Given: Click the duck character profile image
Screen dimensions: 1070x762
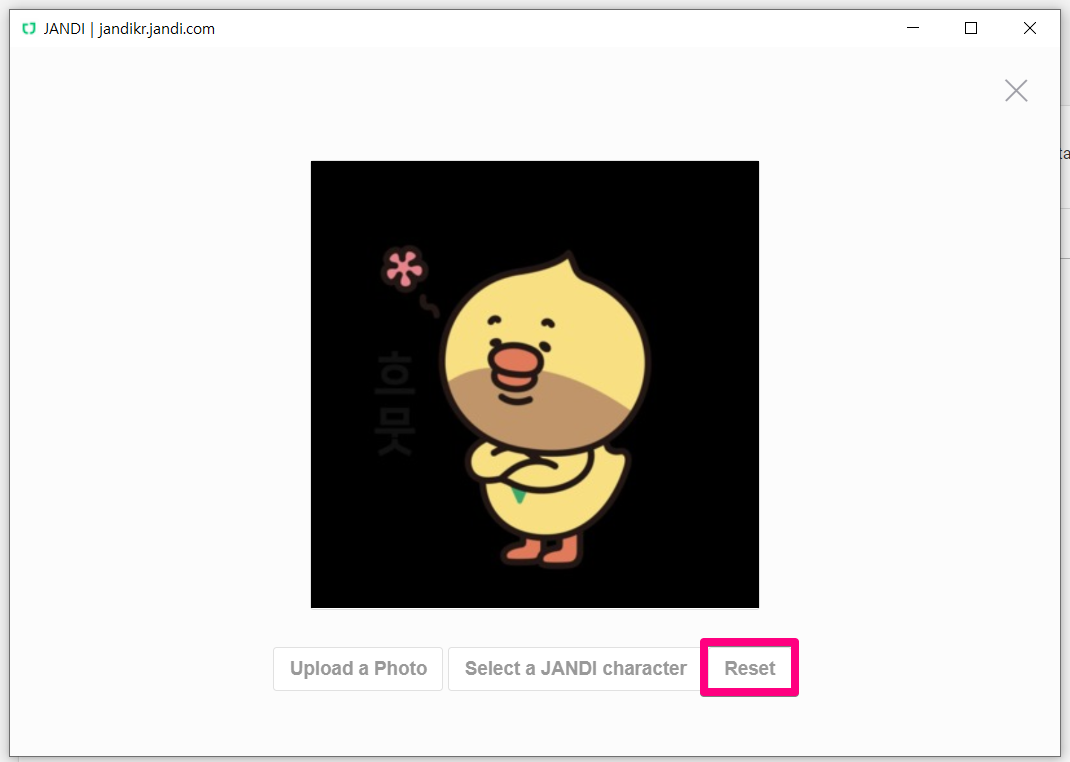Looking at the screenshot, I should [x=535, y=384].
